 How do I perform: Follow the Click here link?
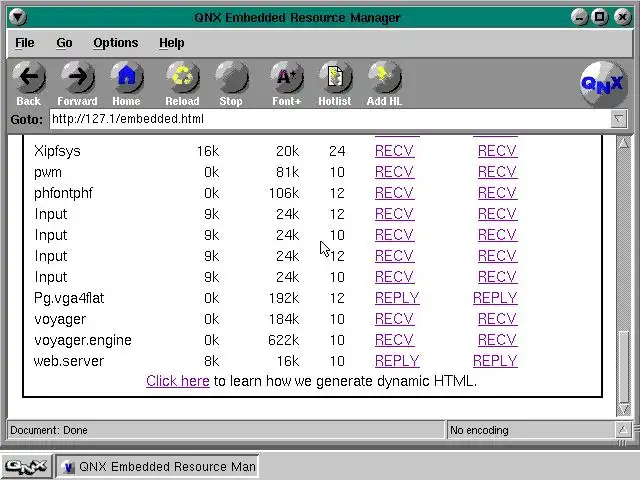178,381
